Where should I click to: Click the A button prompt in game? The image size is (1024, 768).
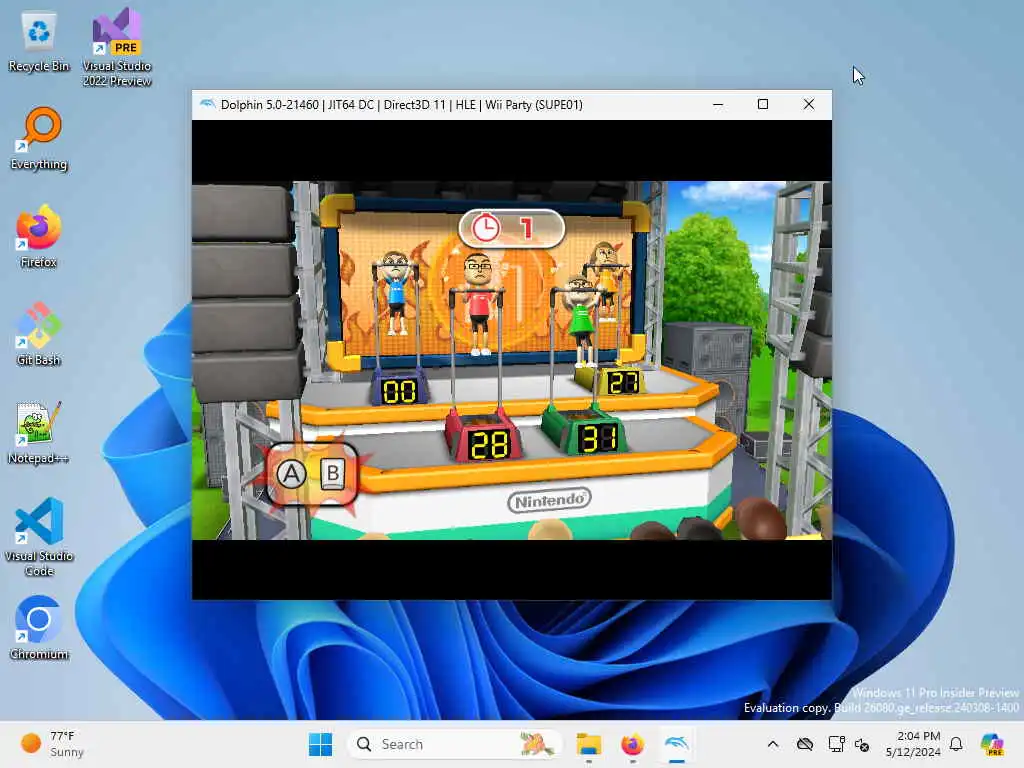click(291, 474)
